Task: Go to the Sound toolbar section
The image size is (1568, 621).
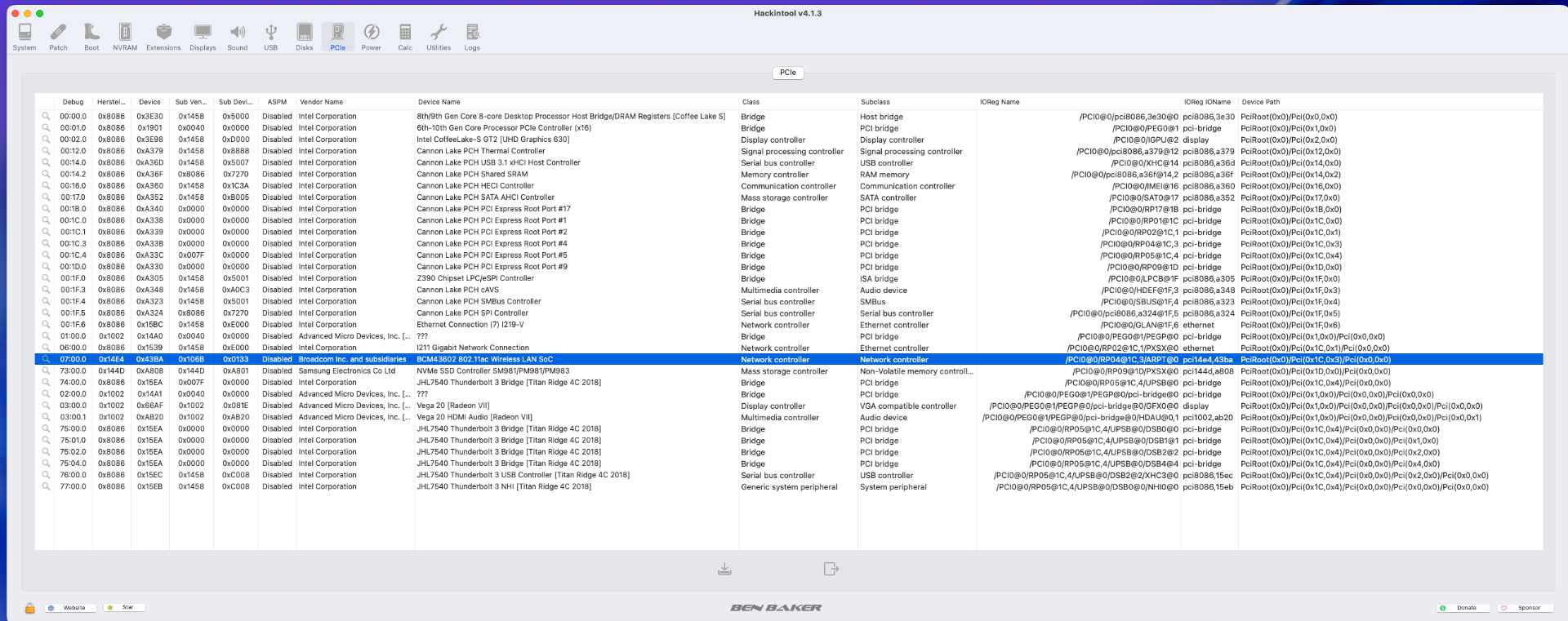Action: point(238,38)
